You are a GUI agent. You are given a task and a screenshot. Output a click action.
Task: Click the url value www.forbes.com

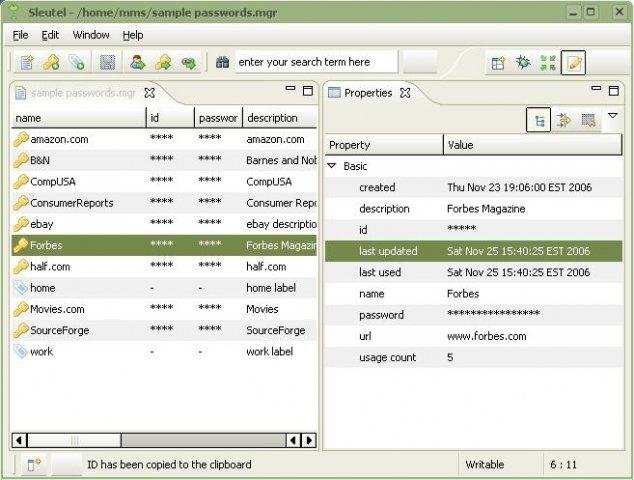point(487,336)
